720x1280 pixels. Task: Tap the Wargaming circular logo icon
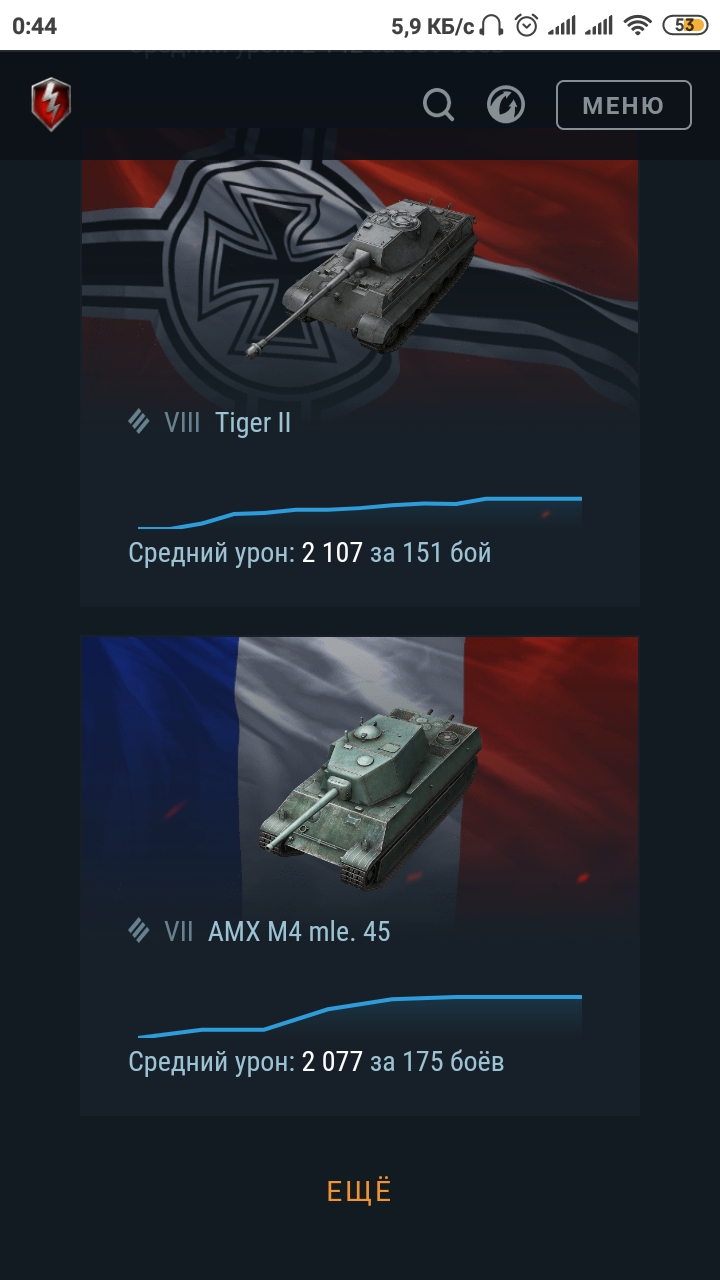(506, 104)
